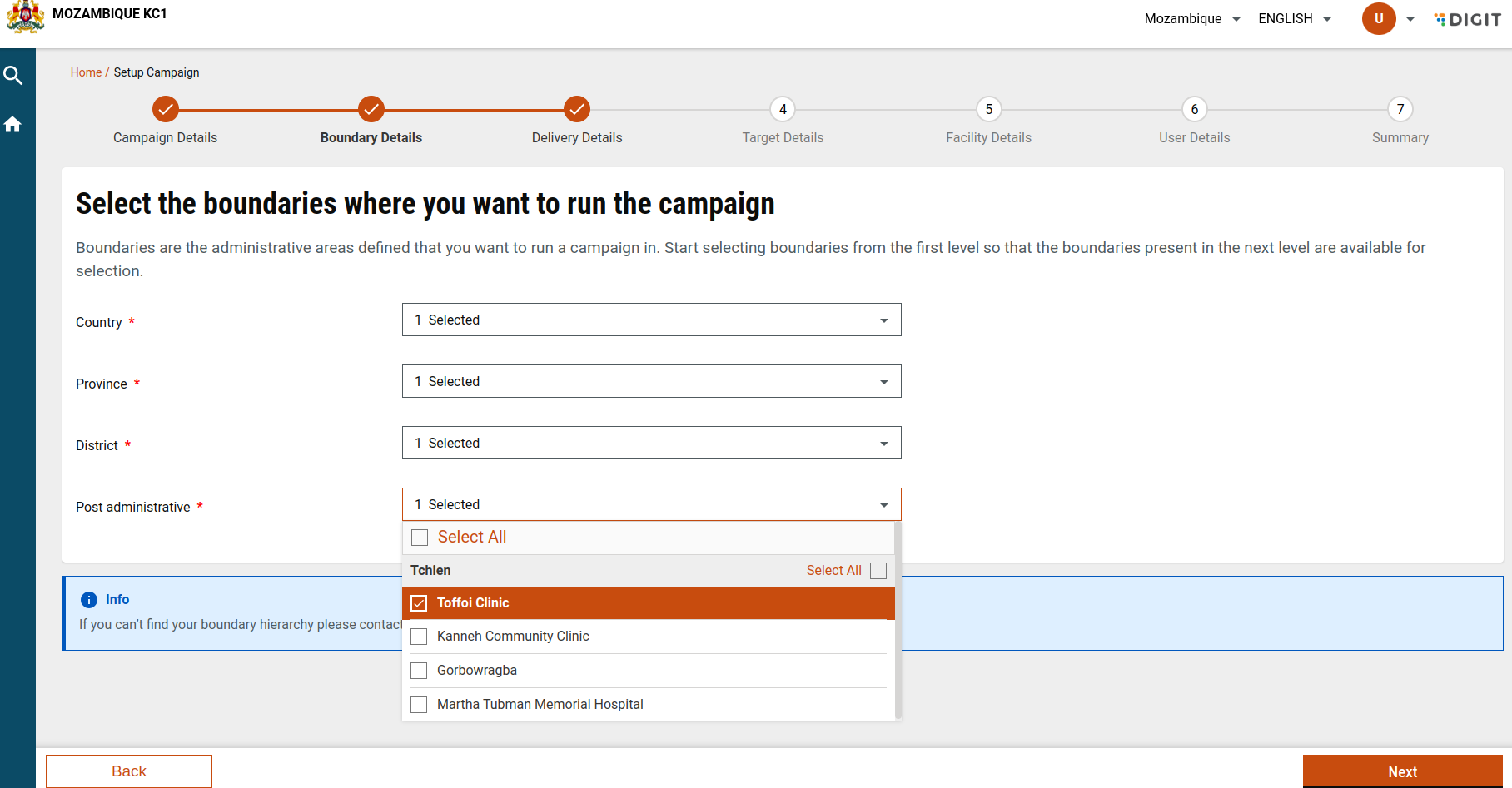The image size is (1512, 788).
Task: Click the Campaign Details completed step checkmark
Action: [x=166, y=109]
